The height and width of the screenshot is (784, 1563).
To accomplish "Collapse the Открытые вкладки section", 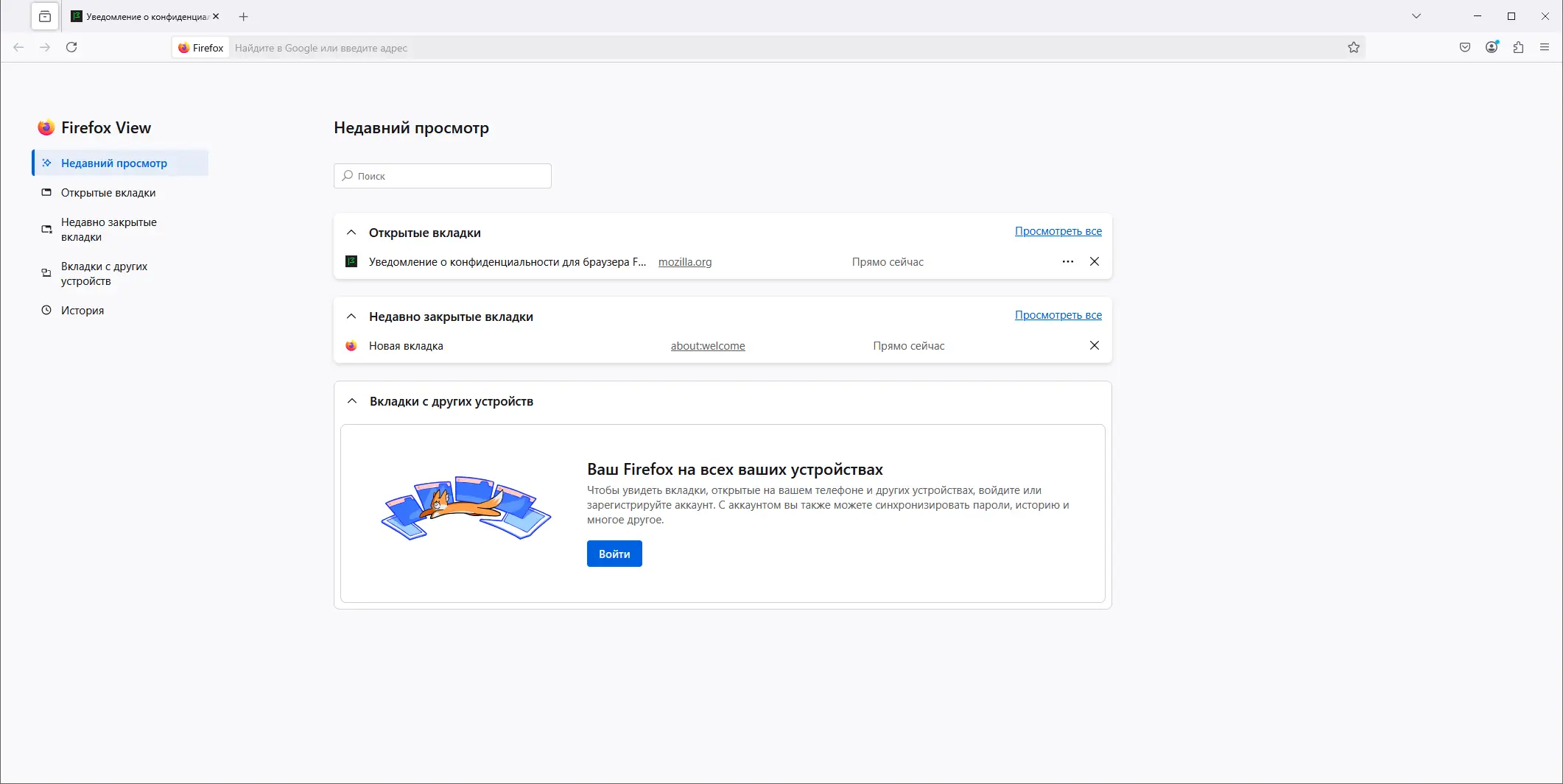I will pyautogui.click(x=351, y=232).
